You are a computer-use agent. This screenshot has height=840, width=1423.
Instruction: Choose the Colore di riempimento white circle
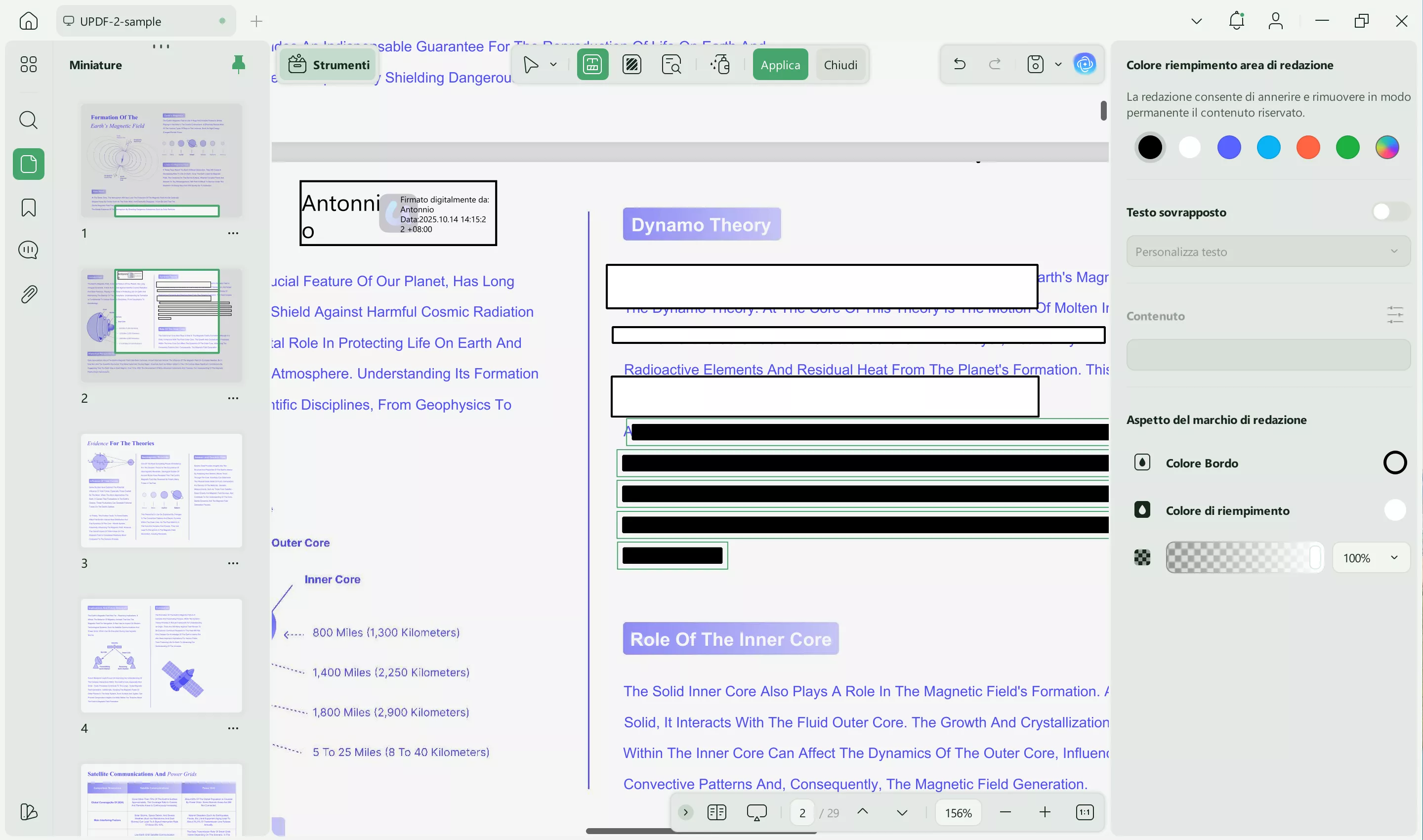point(1394,510)
